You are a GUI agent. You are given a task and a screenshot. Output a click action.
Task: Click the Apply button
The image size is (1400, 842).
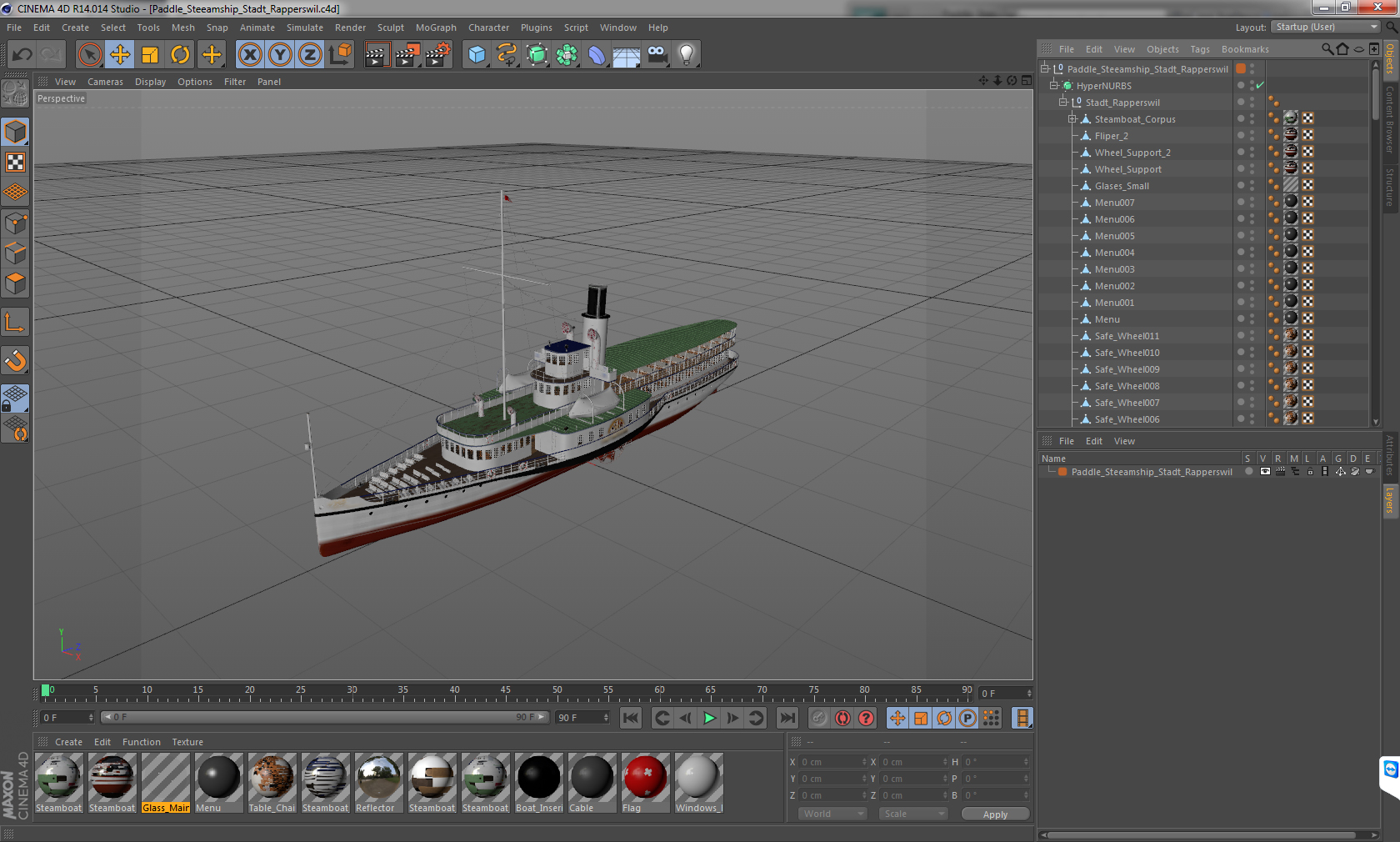pos(995,814)
